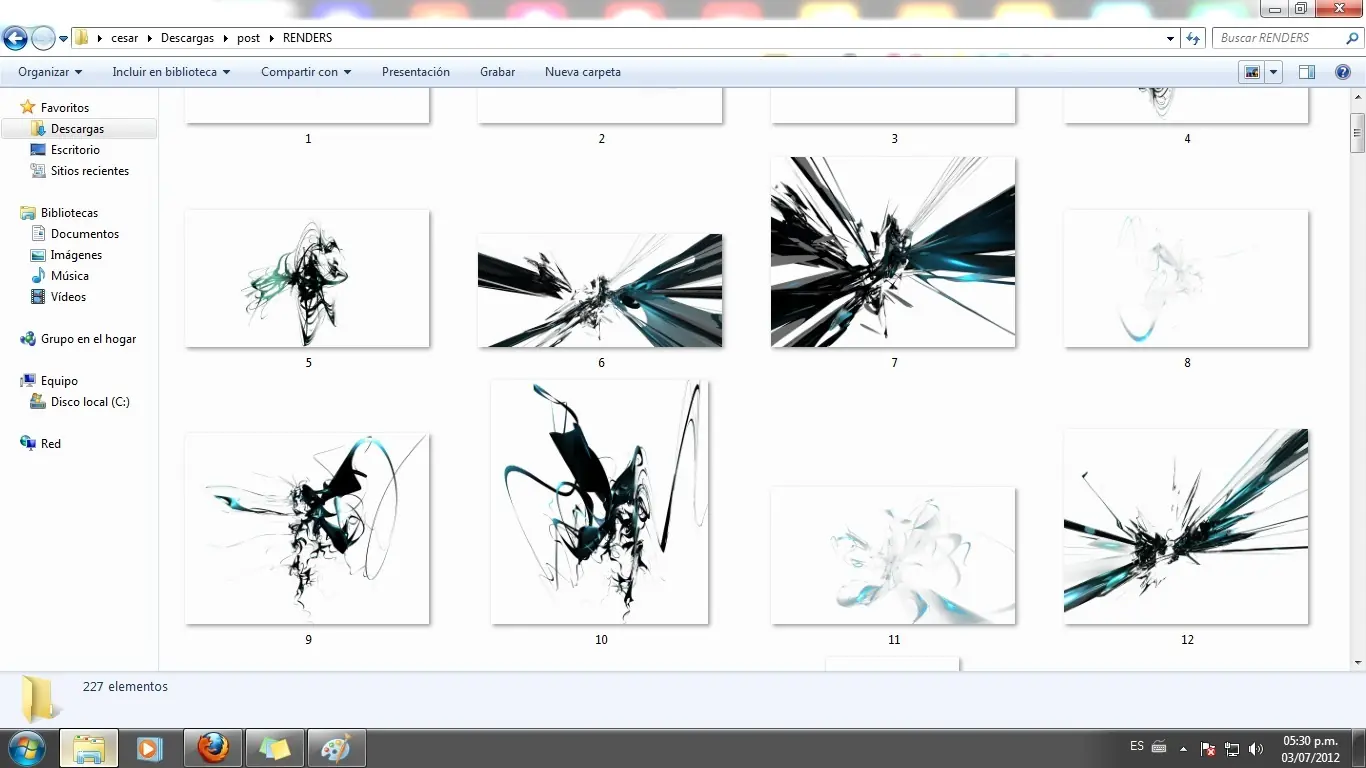Screen dimensions: 1366x768
Task: Select thumbnail of render 6
Action: 600,290
